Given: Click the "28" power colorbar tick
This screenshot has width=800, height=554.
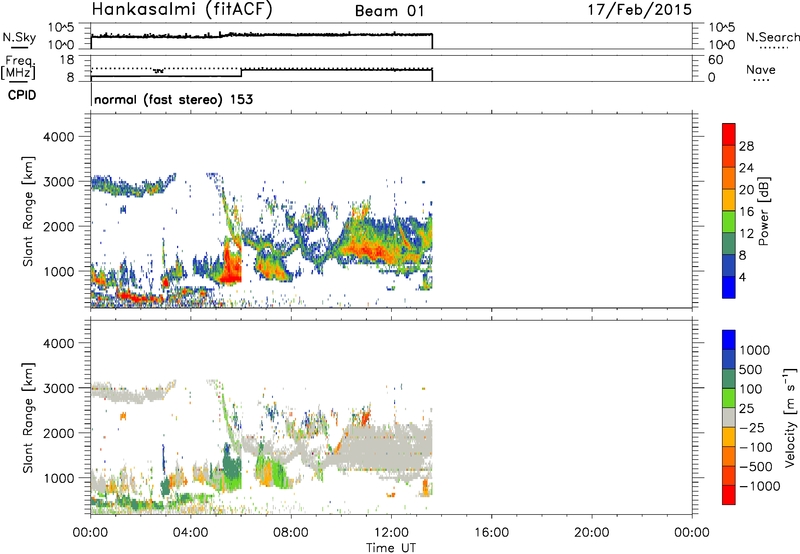Looking at the screenshot, I should (746, 146).
